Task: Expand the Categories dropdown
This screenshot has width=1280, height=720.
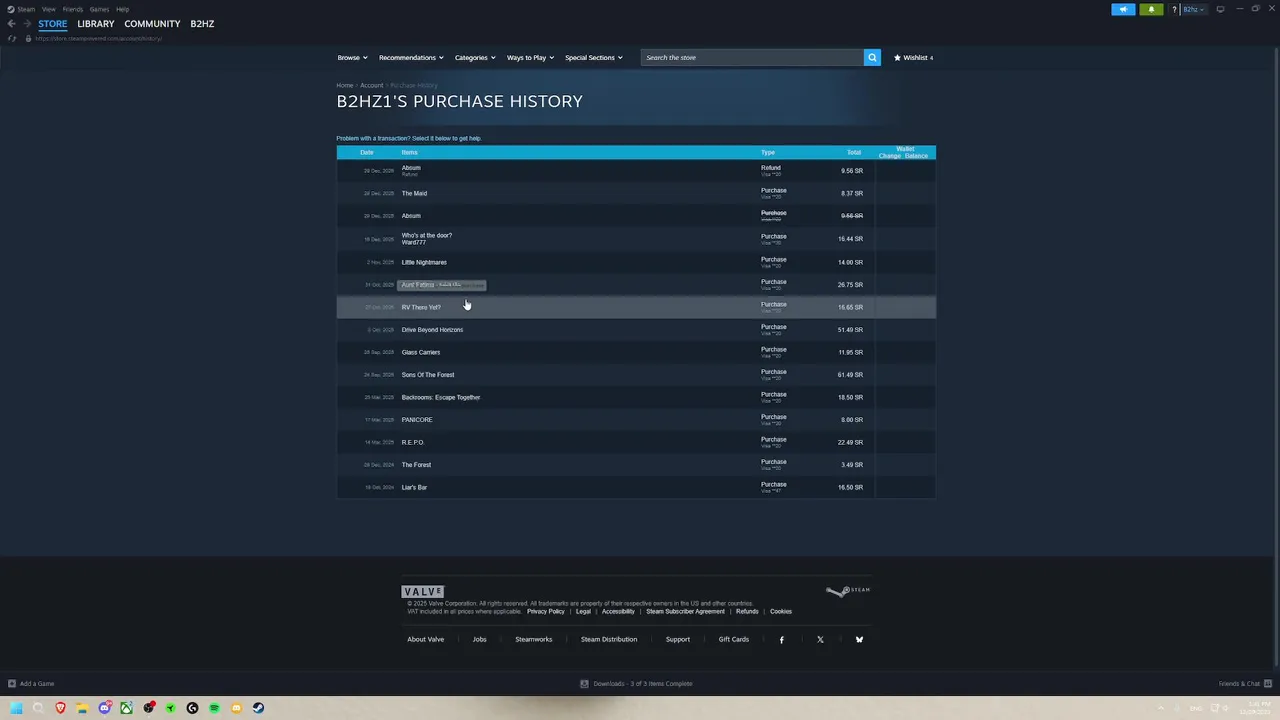Action: [x=475, y=58]
